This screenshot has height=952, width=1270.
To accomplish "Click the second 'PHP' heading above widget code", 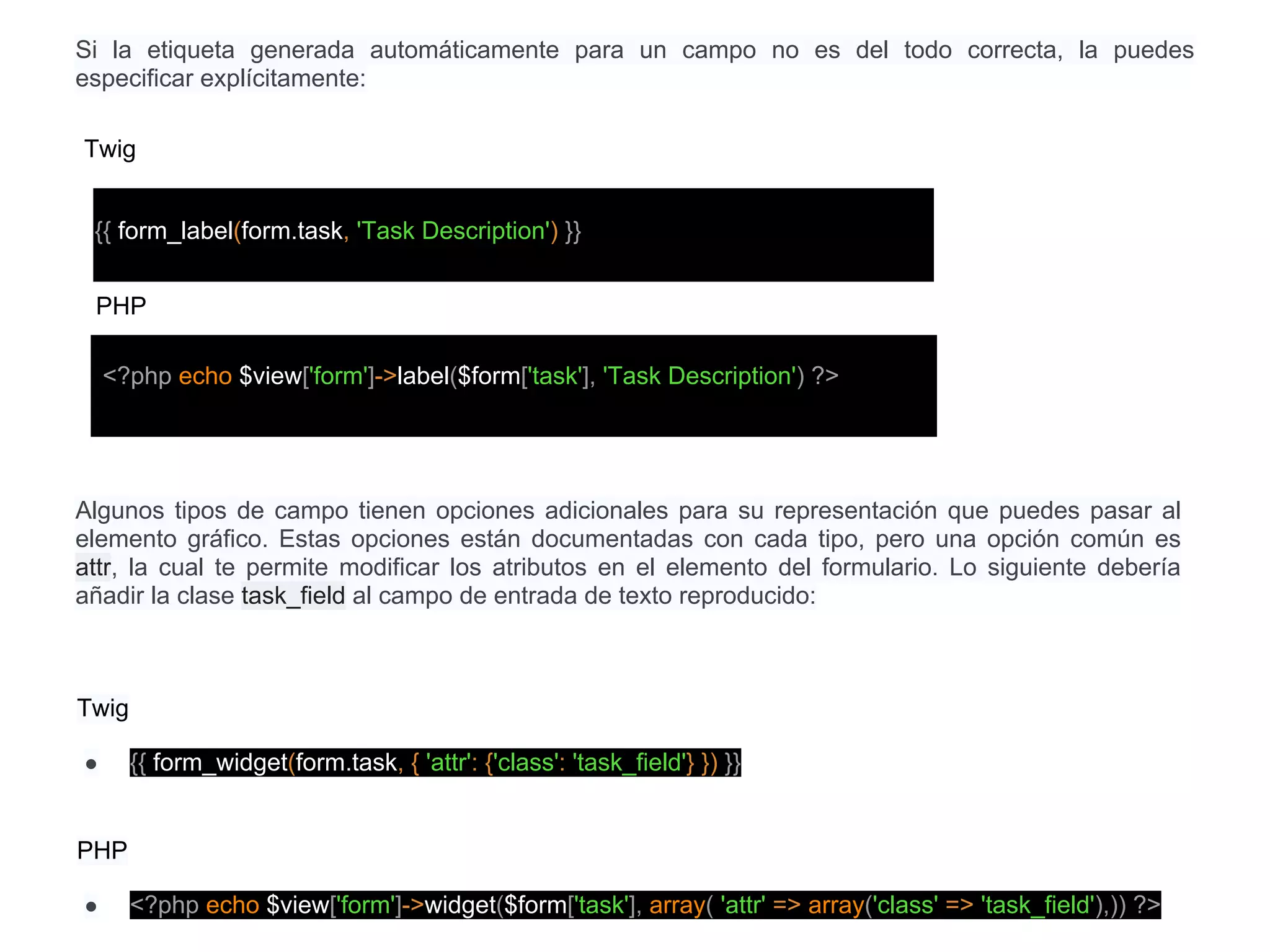I will click(x=102, y=851).
